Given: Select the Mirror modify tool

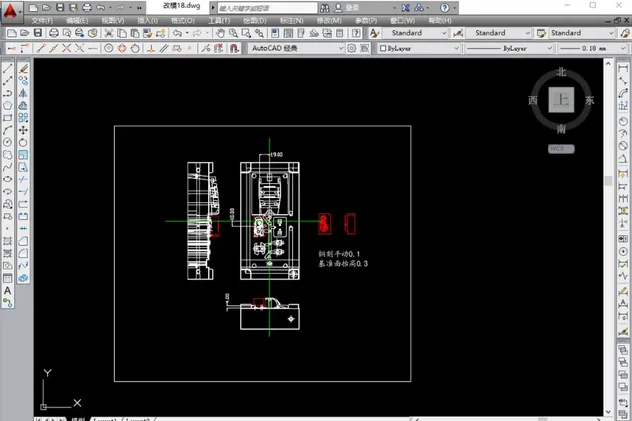Looking at the screenshot, I should 23,93.
